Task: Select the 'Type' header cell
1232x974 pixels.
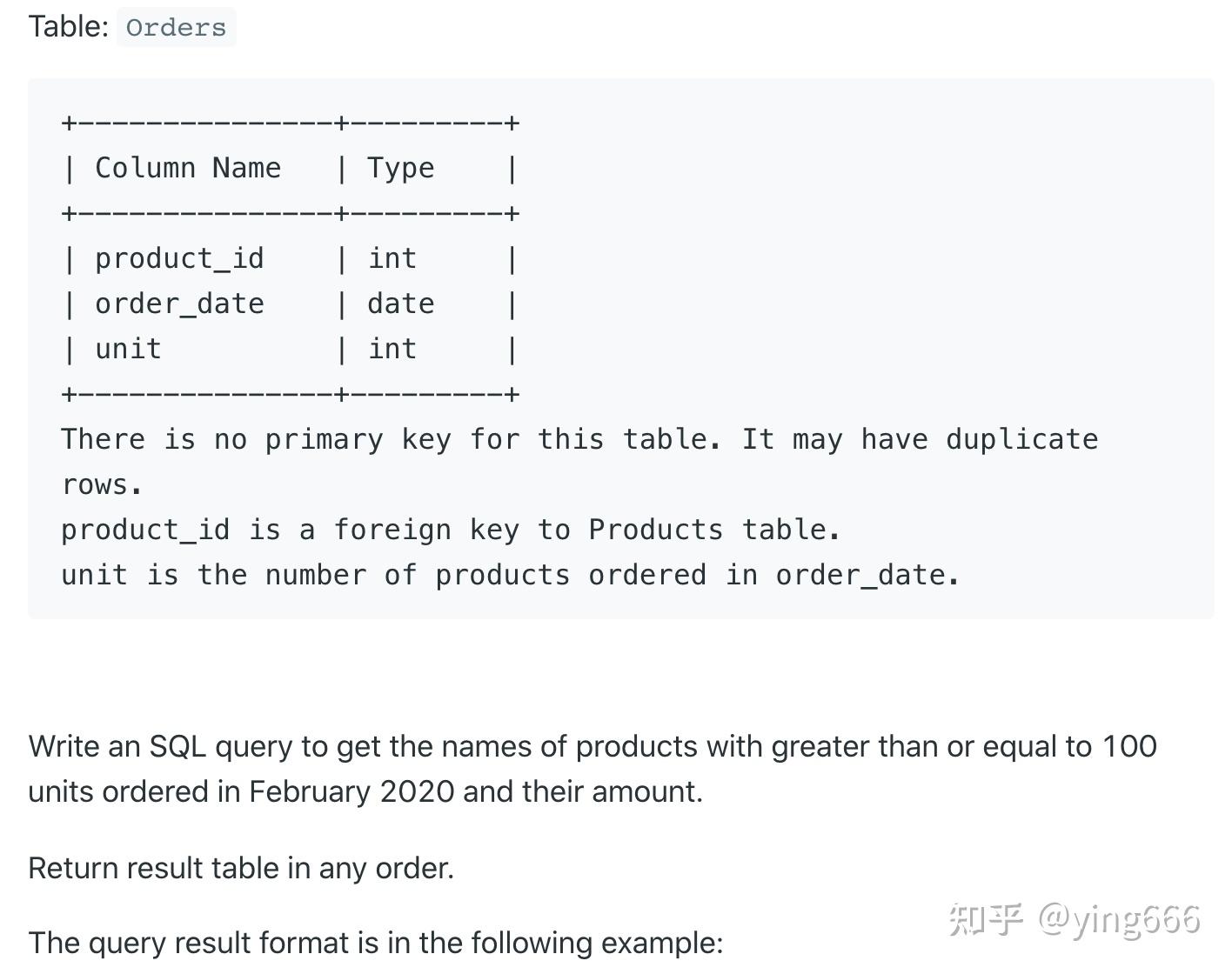Action: point(400,168)
